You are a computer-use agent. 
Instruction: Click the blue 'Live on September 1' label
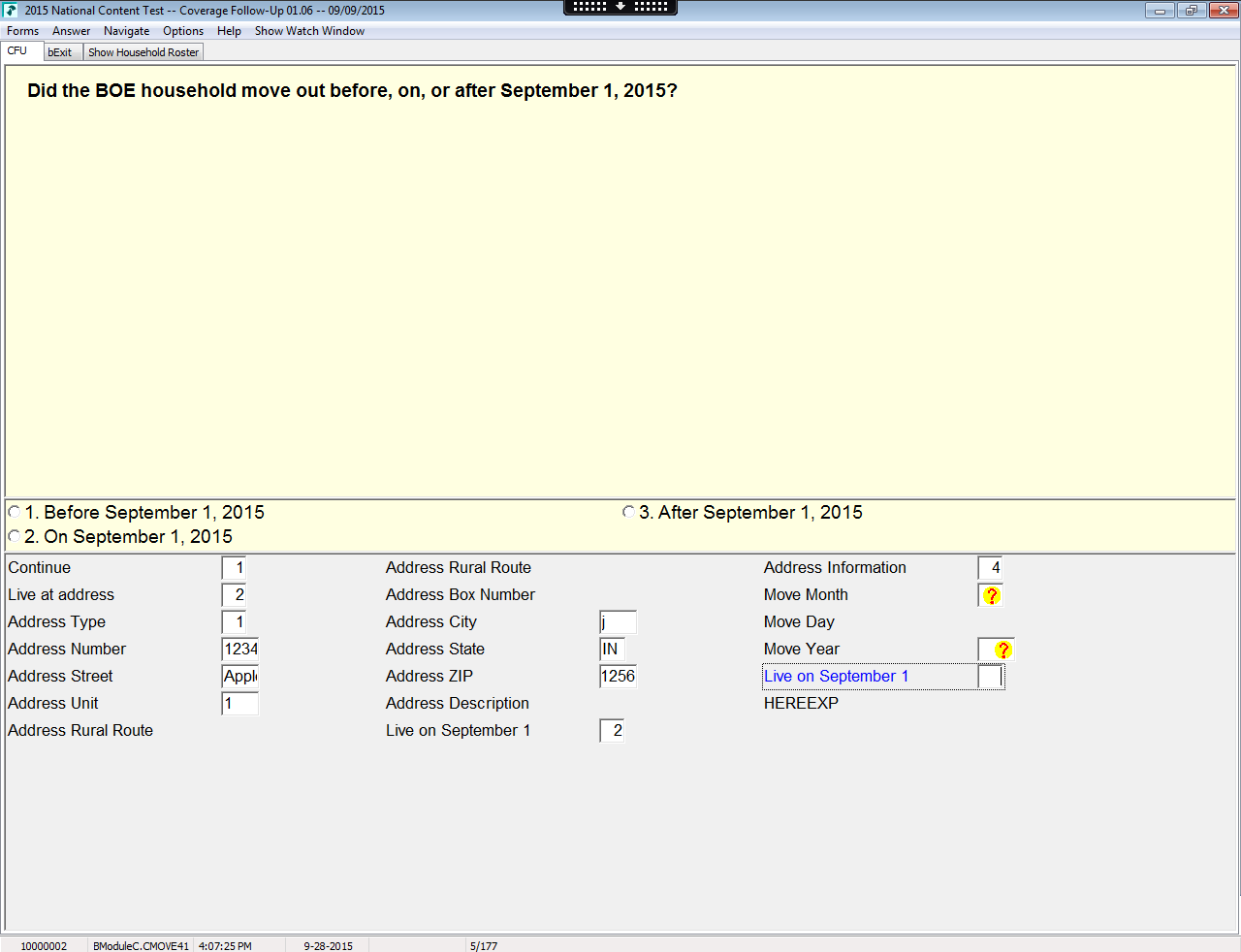(x=836, y=677)
